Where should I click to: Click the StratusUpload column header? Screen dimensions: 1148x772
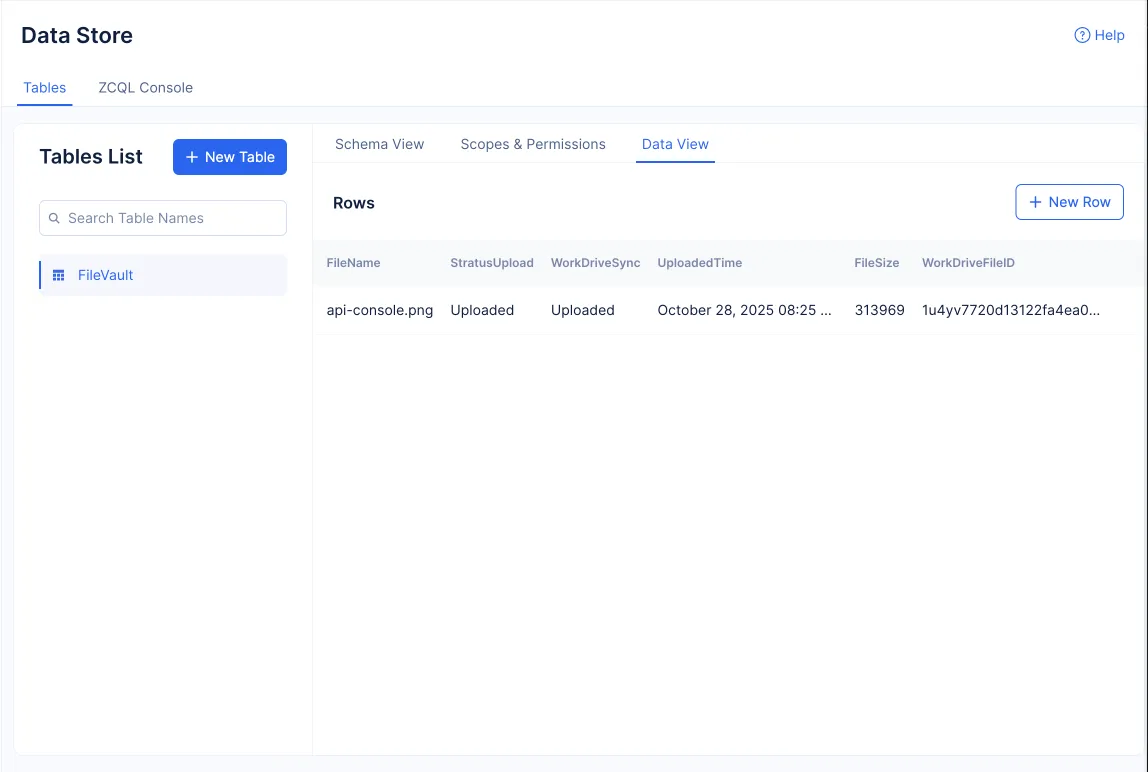[x=491, y=263]
